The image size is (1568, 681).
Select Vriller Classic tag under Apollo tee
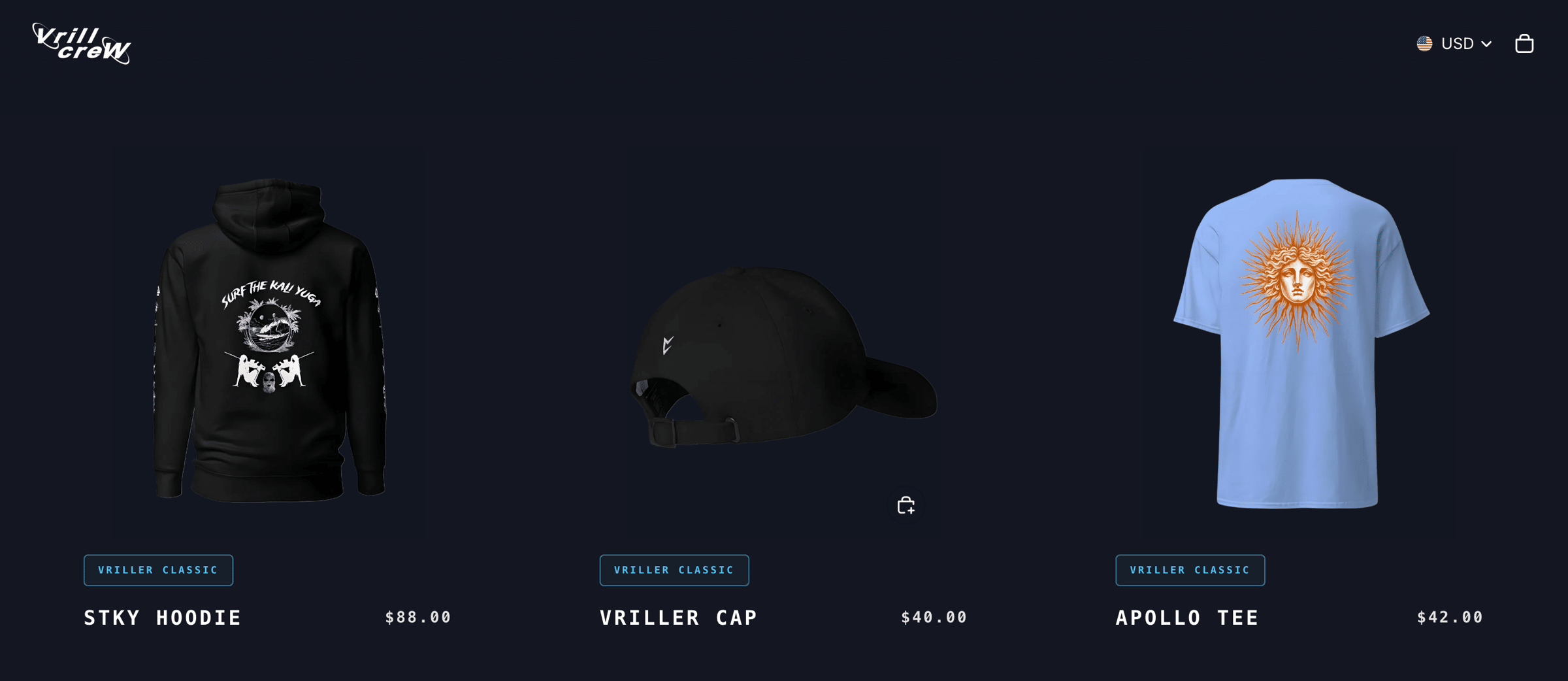coord(1190,570)
